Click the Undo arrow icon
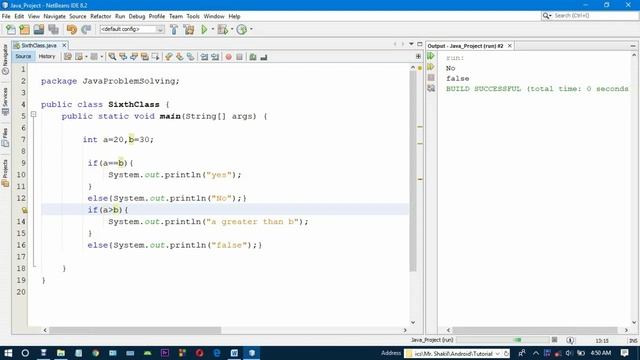 click(x=71, y=29)
